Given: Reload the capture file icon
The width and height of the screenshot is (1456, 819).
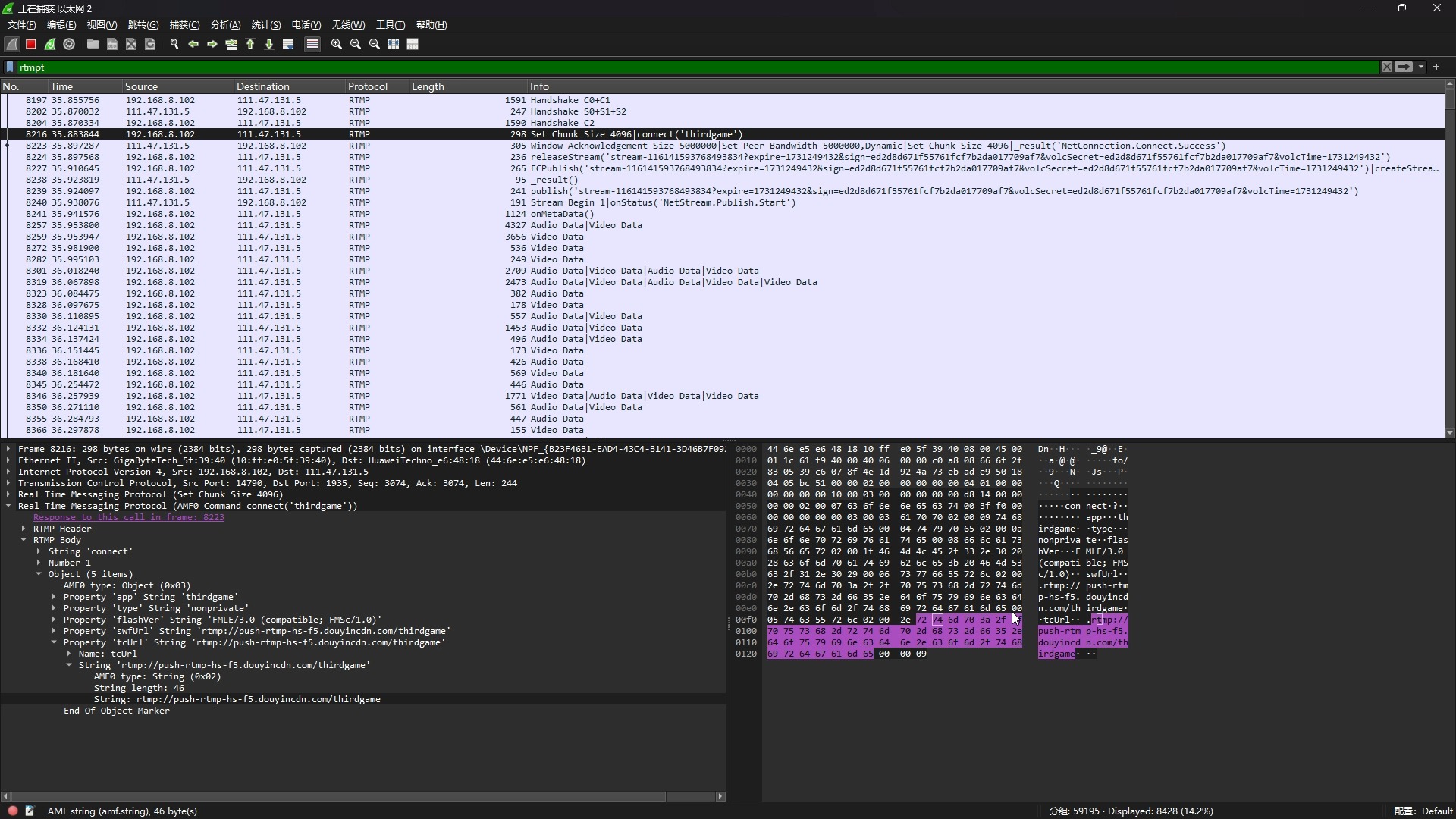Looking at the screenshot, I should (x=150, y=45).
